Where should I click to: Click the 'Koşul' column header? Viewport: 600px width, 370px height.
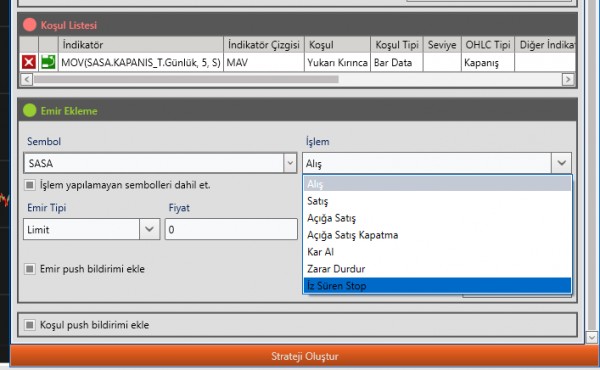(337, 45)
